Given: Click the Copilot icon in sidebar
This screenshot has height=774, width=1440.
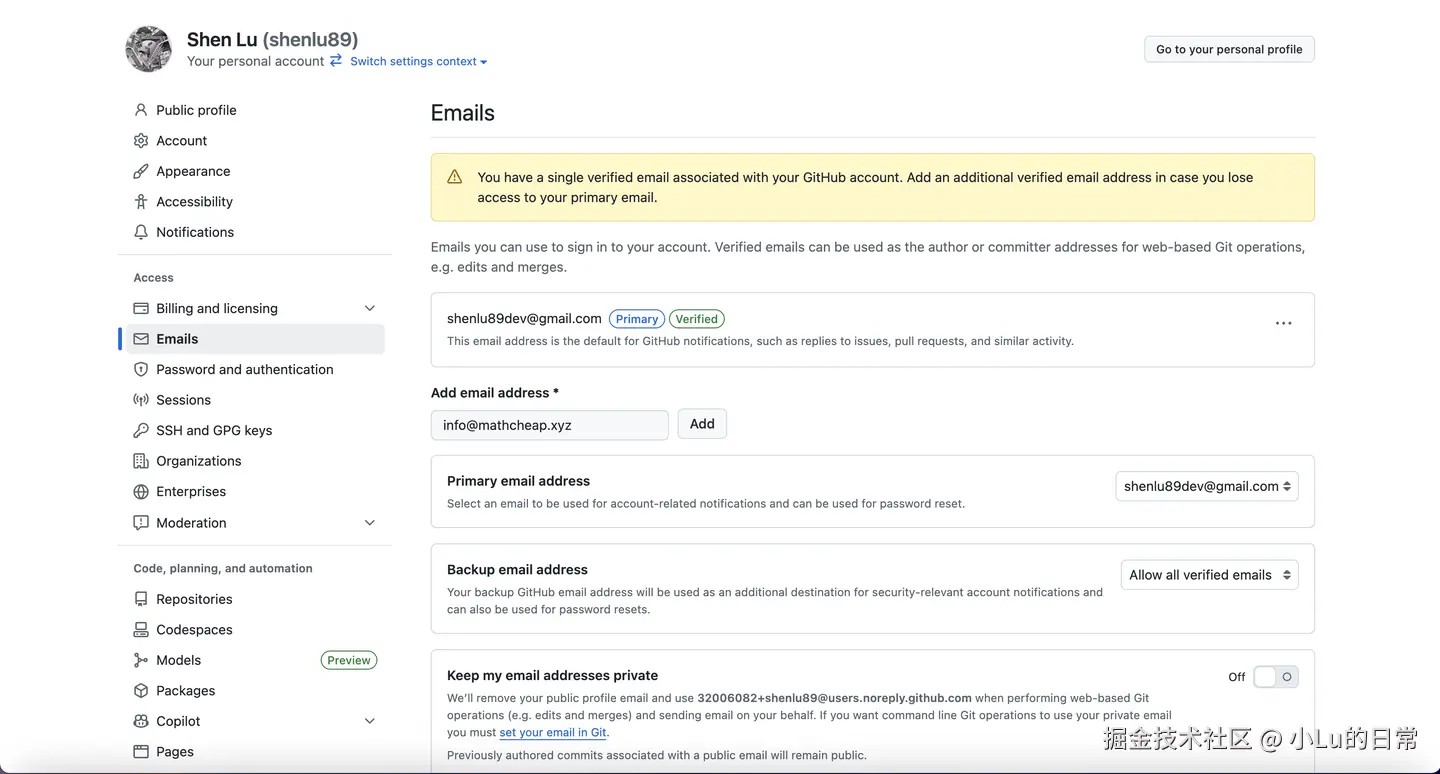Looking at the screenshot, I should pos(141,721).
